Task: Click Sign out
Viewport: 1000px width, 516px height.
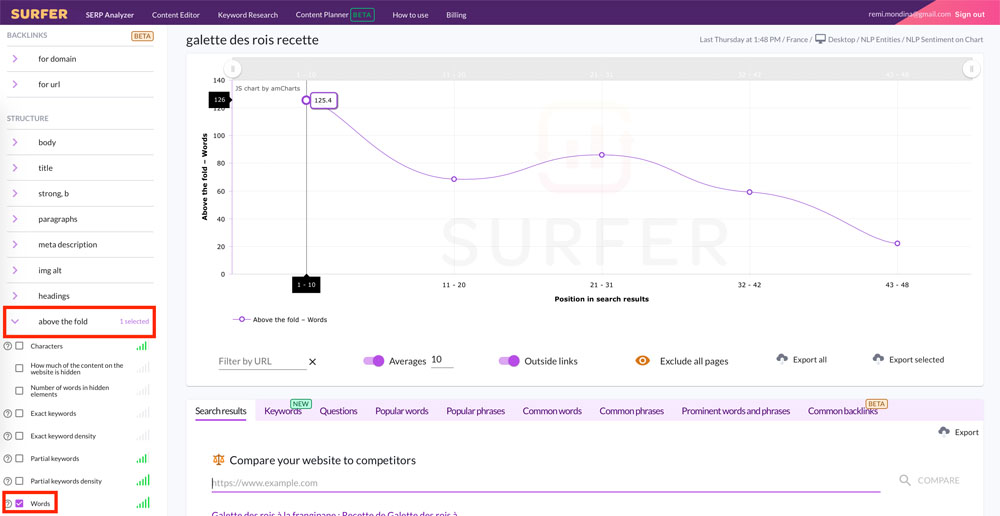Action: 969,14
